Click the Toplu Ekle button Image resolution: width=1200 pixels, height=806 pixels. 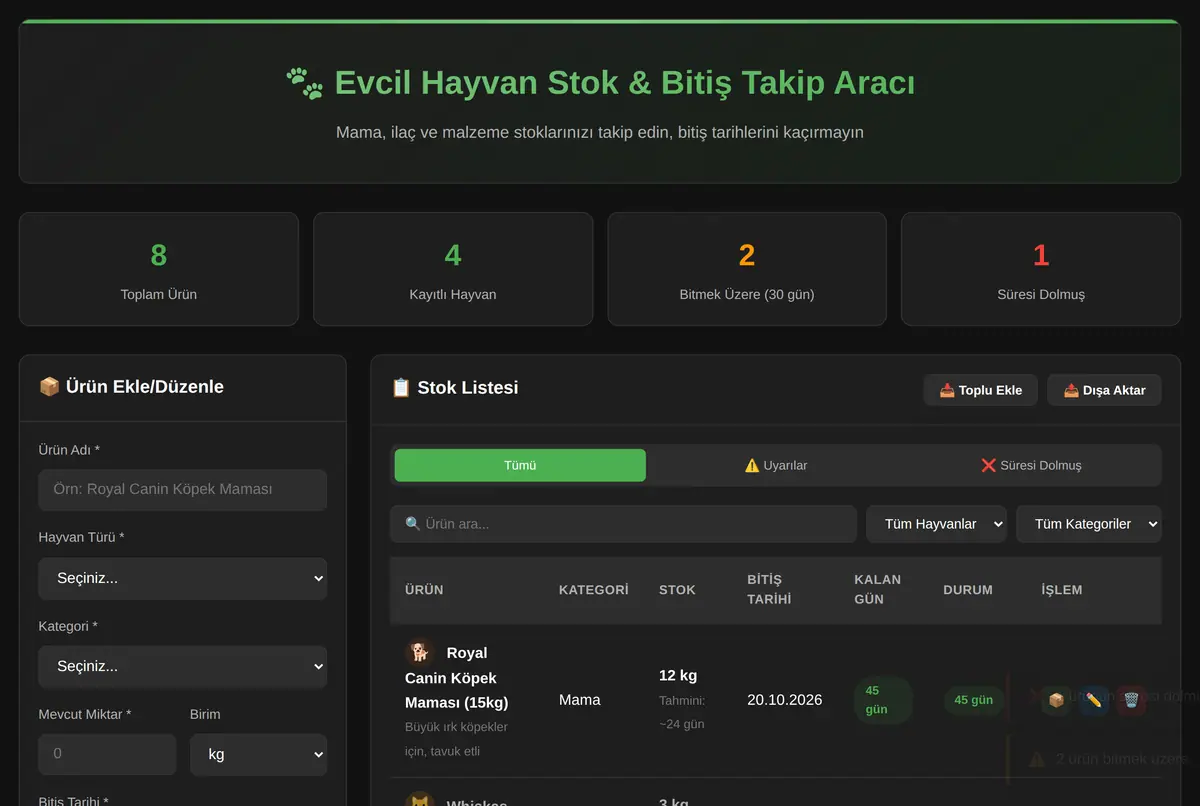(980, 390)
